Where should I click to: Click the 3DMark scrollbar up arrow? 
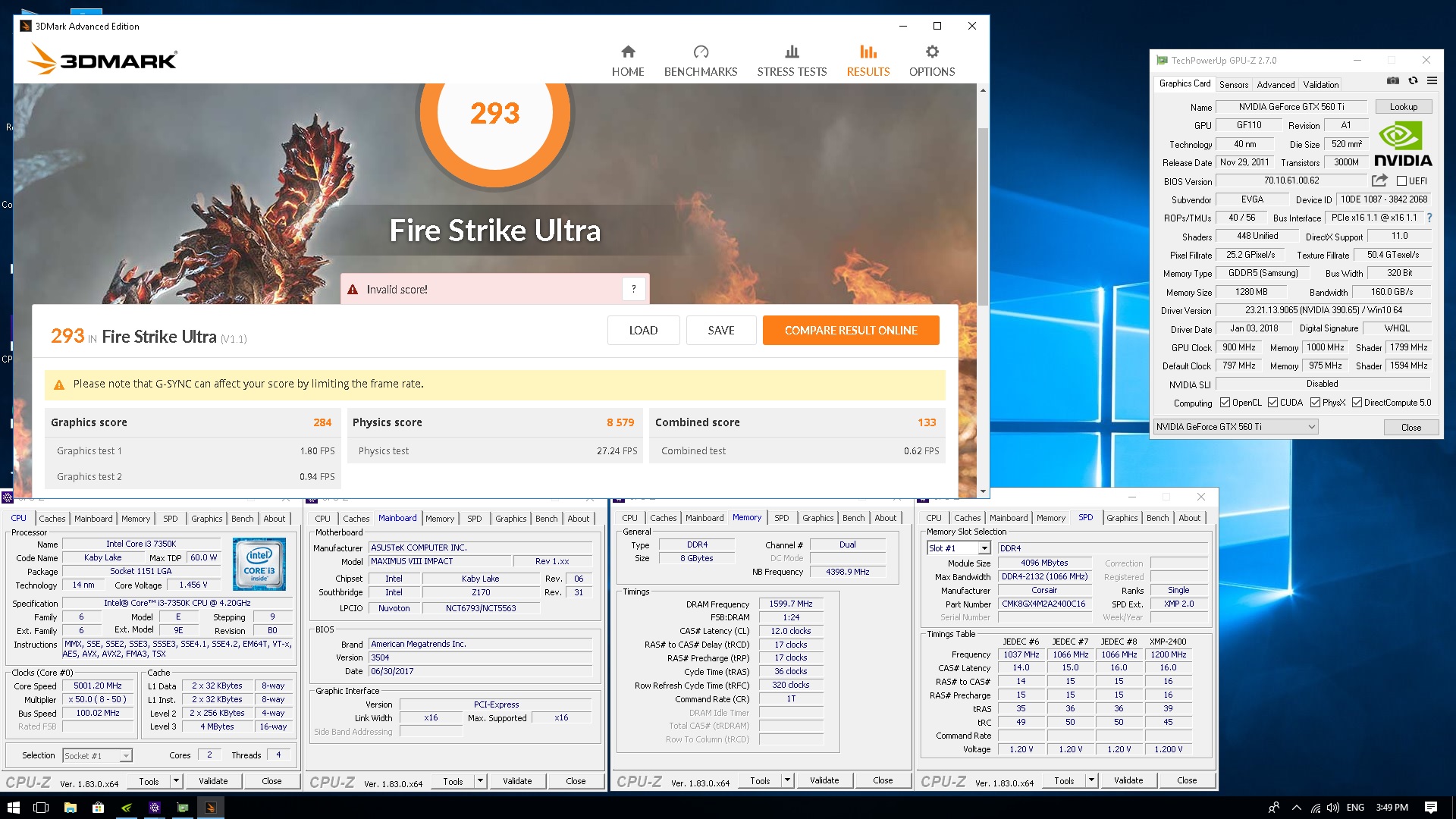[x=983, y=90]
